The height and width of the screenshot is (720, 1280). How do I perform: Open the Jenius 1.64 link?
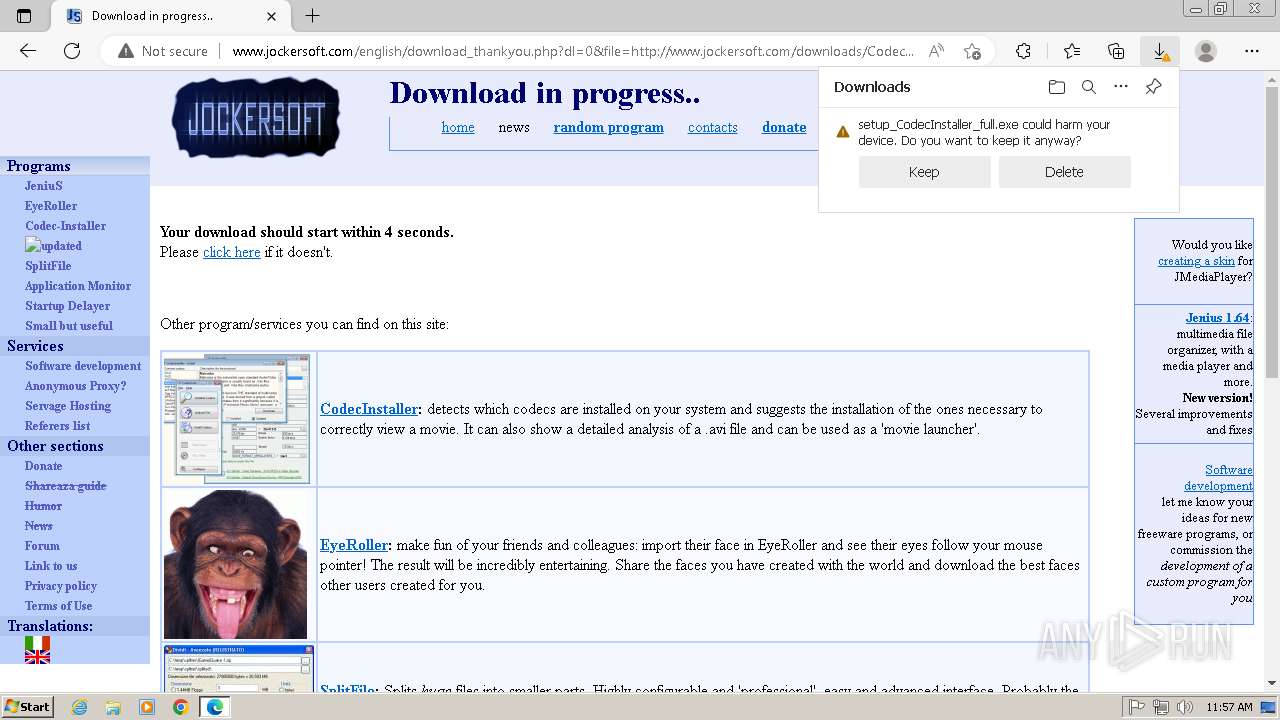1218,318
